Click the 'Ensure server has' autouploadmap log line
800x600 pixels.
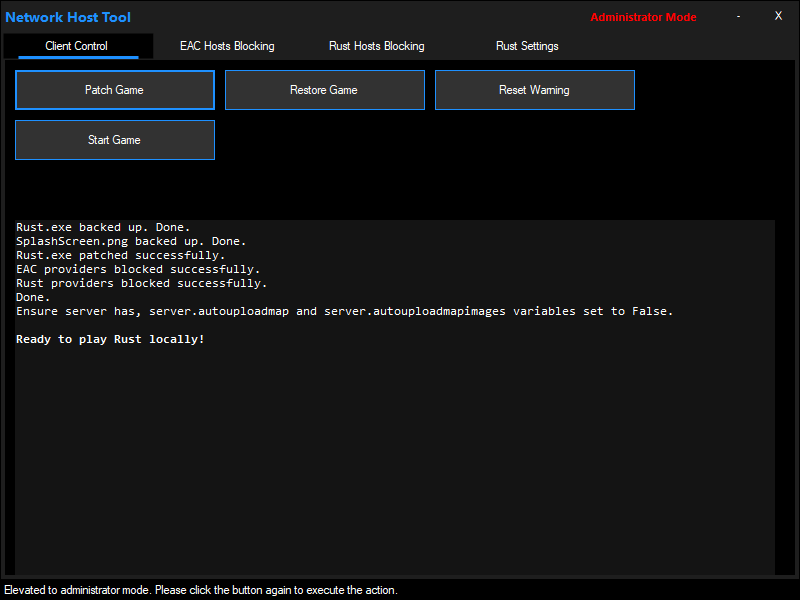click(344, 311)
